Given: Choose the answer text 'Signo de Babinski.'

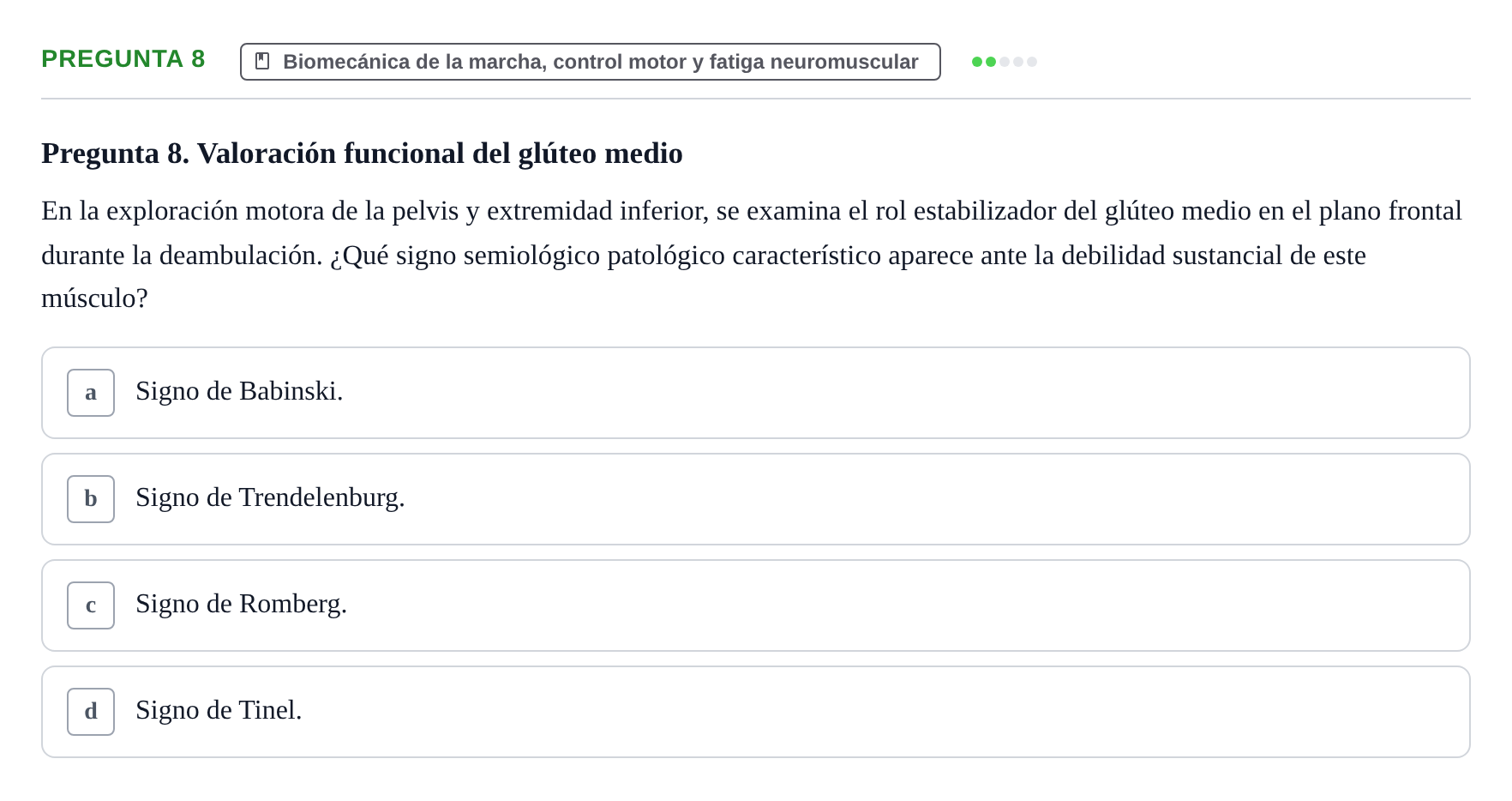Looking at the screenshot, I should coord(239,391).
